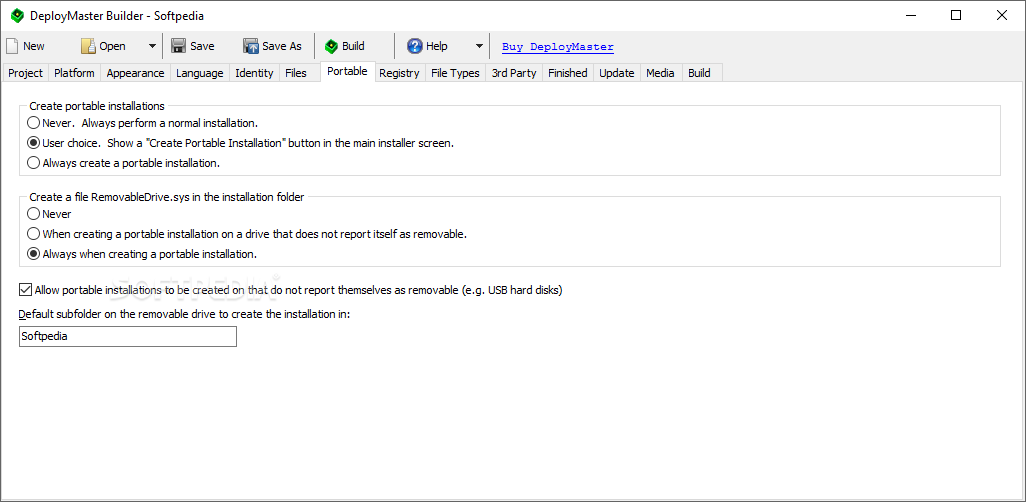This screenshot has height=502, width=1026.
Task: Click the Help toolbar label
Action: click(x=436, y=46)
